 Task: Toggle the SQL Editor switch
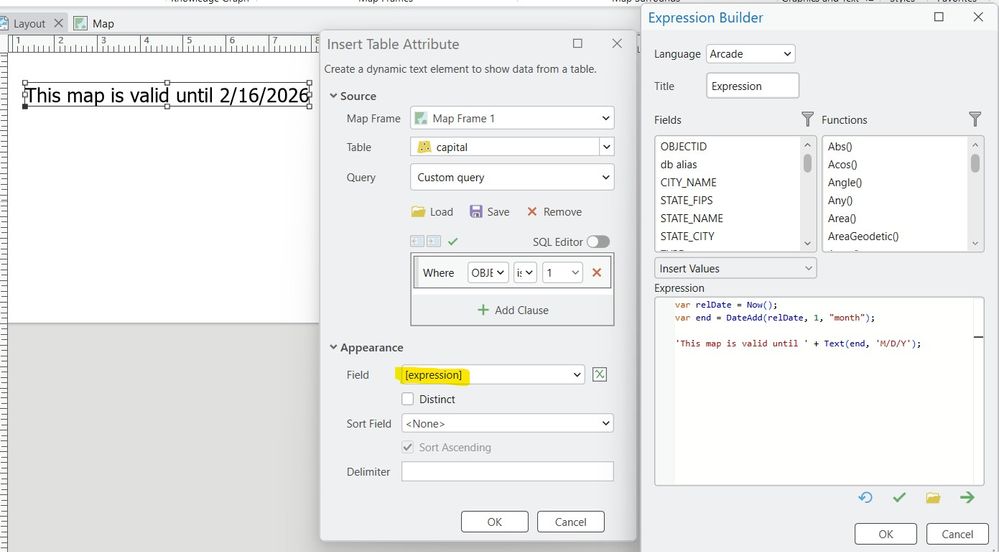pyautogui.click(x=598, y=242)
